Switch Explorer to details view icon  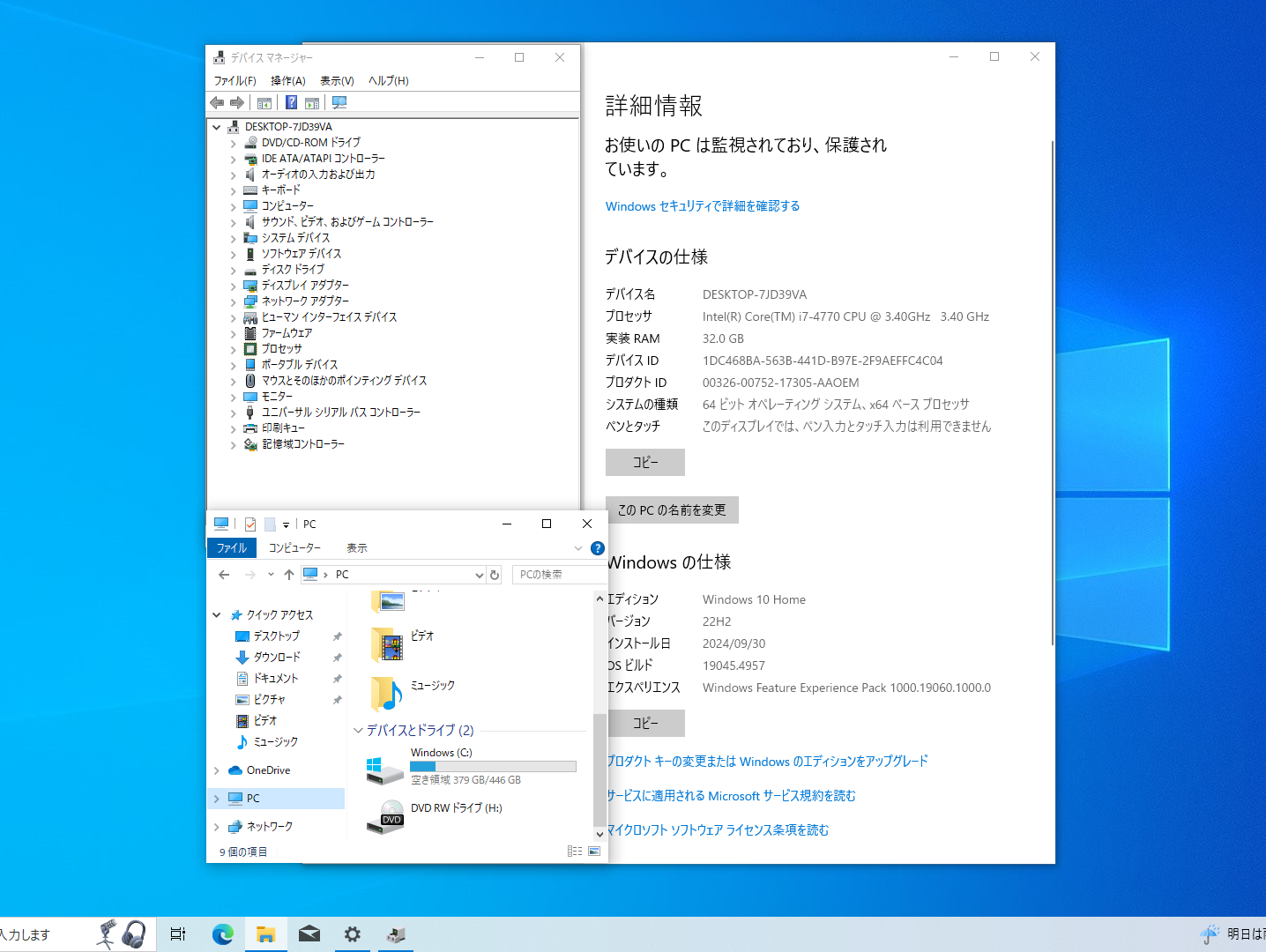[x=575, y=852]
